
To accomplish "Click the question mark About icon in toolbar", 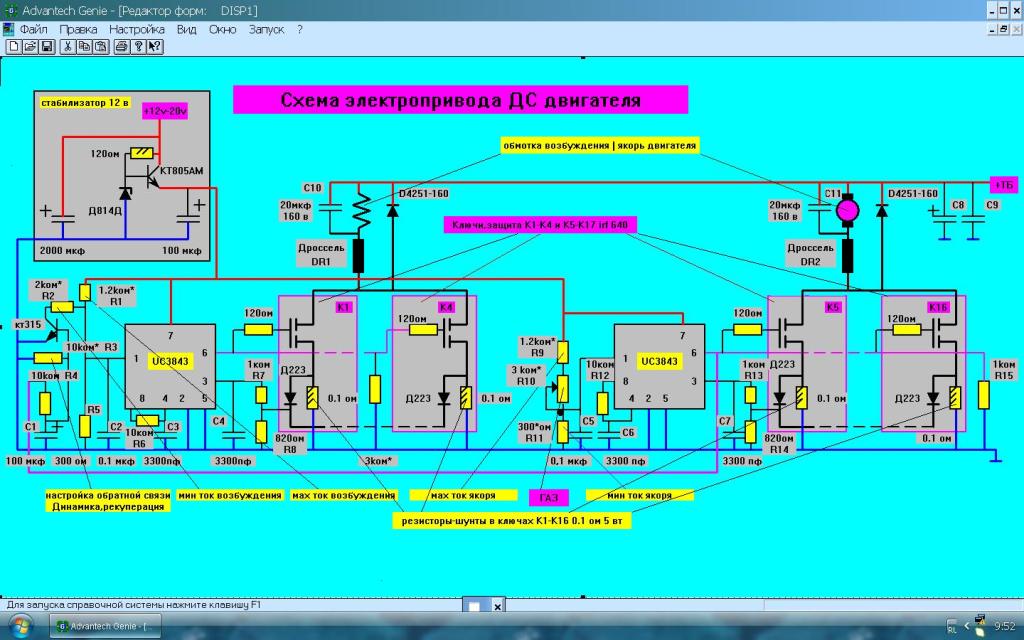I will click(x=139, y=46).
